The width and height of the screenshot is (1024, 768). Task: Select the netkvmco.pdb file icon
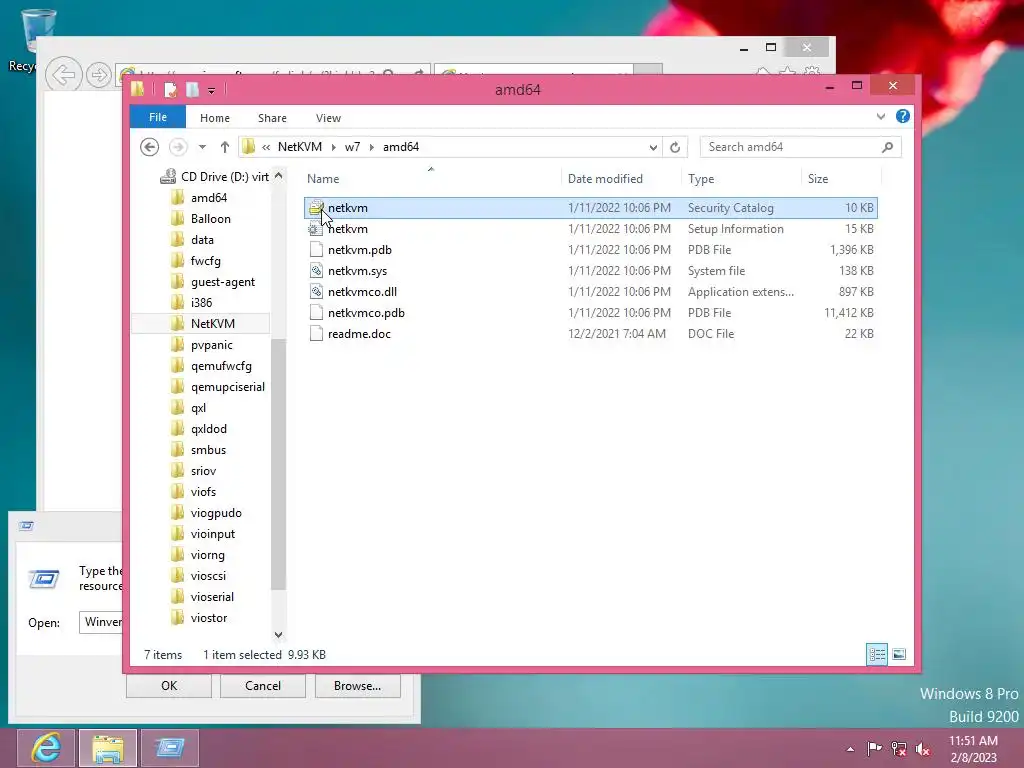click(316, 312)
